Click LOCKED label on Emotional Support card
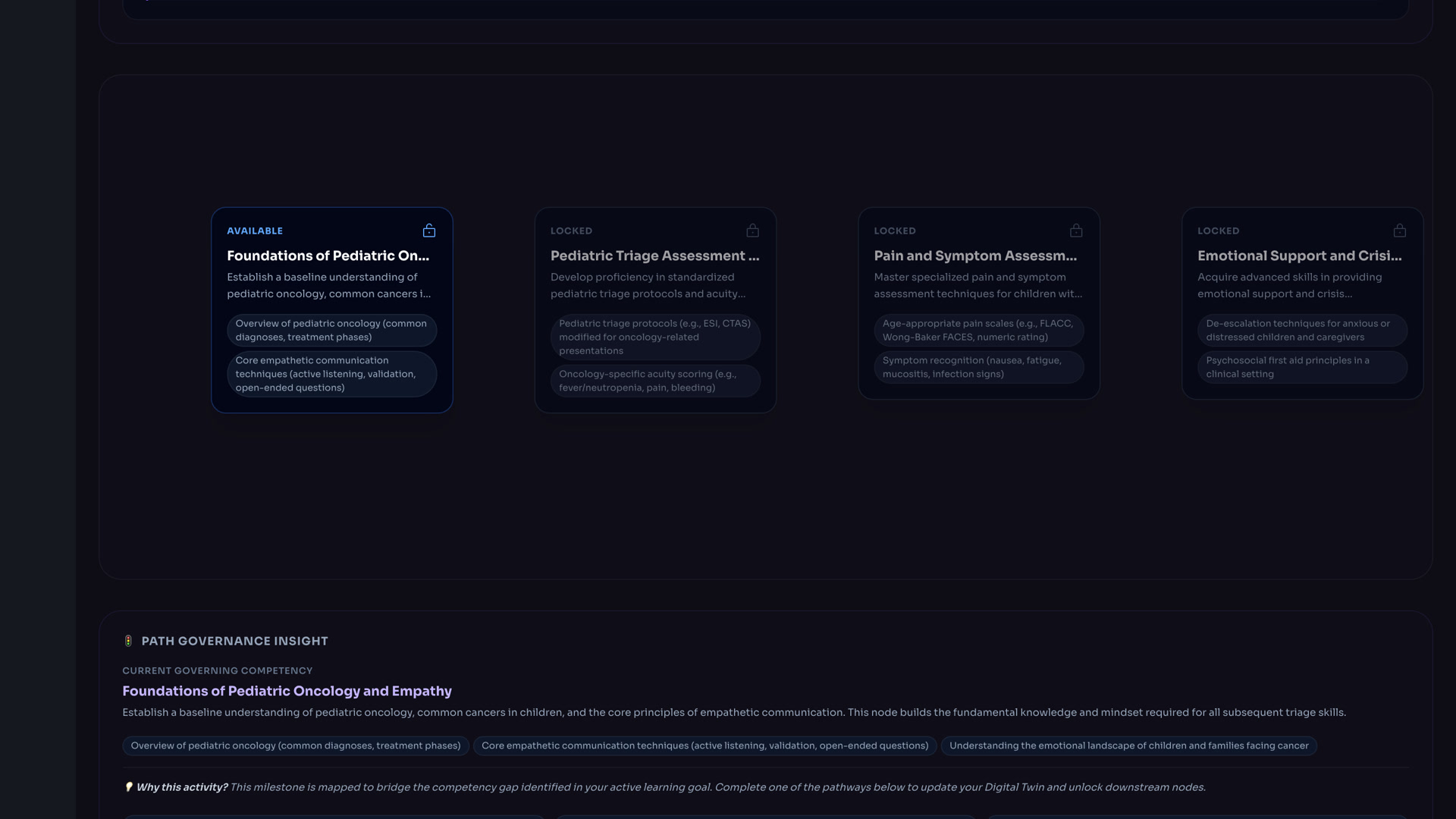Viewport: 1456px width, 819px height. tap(1218, 231)
